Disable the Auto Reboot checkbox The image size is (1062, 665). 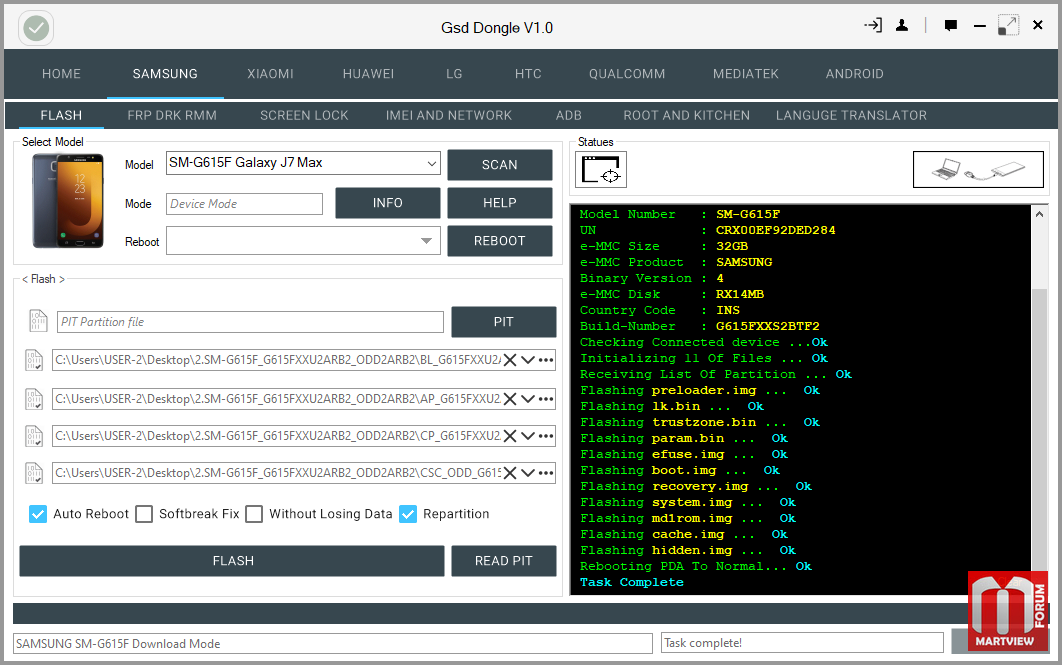(x=38, y=514)
